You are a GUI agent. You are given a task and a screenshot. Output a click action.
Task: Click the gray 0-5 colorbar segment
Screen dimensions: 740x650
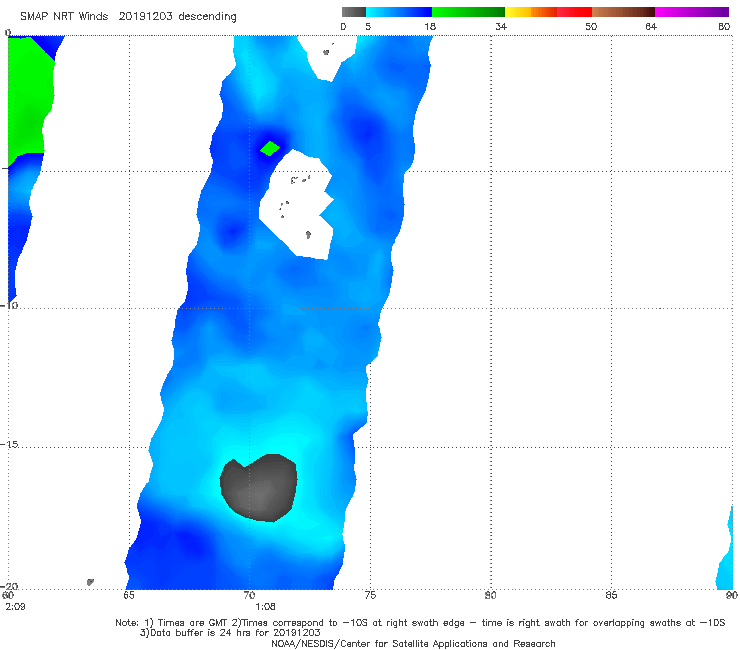[354, 12]
